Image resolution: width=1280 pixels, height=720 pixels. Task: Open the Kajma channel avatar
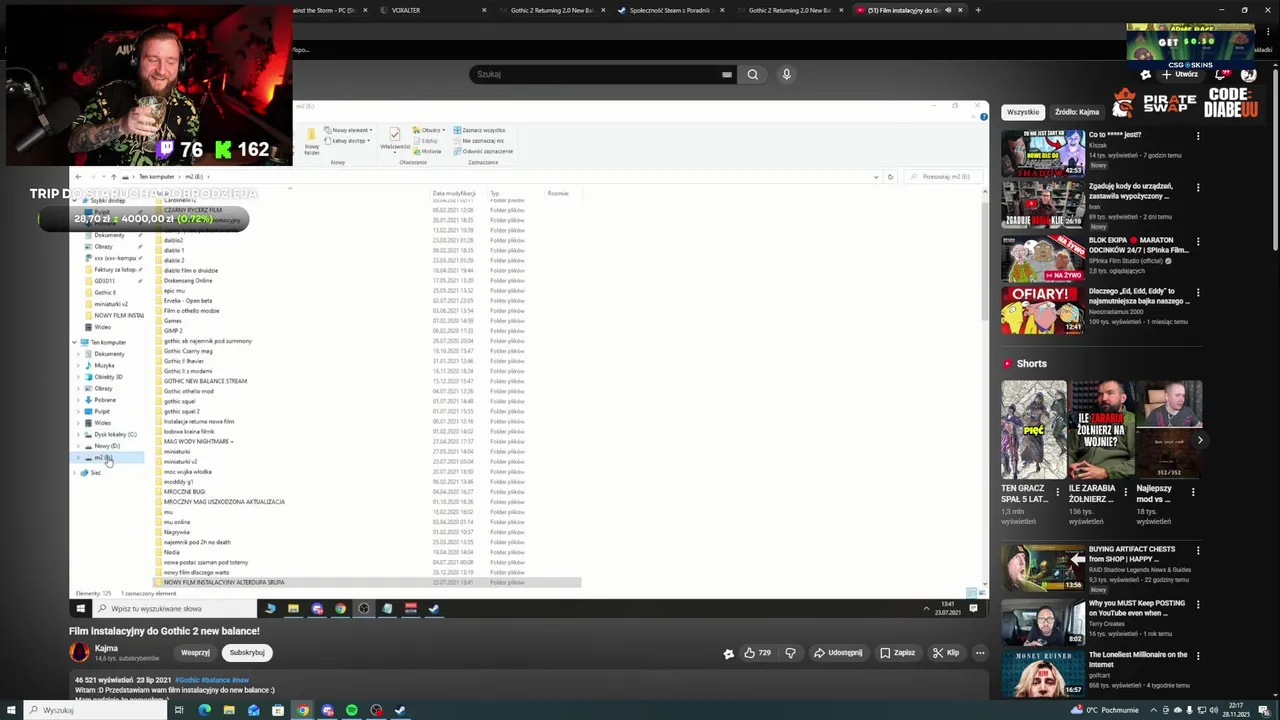(x=79, y=653)
